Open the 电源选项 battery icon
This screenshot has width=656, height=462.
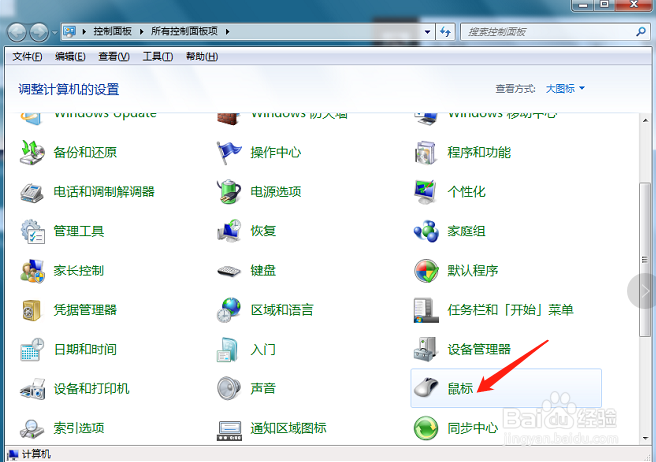click(229, 192)
